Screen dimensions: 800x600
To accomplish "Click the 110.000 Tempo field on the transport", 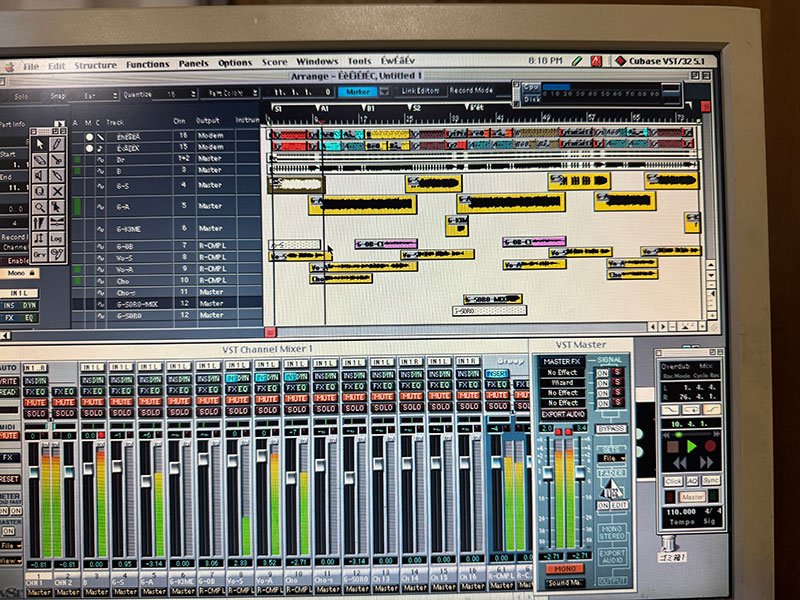I will 681,512.
